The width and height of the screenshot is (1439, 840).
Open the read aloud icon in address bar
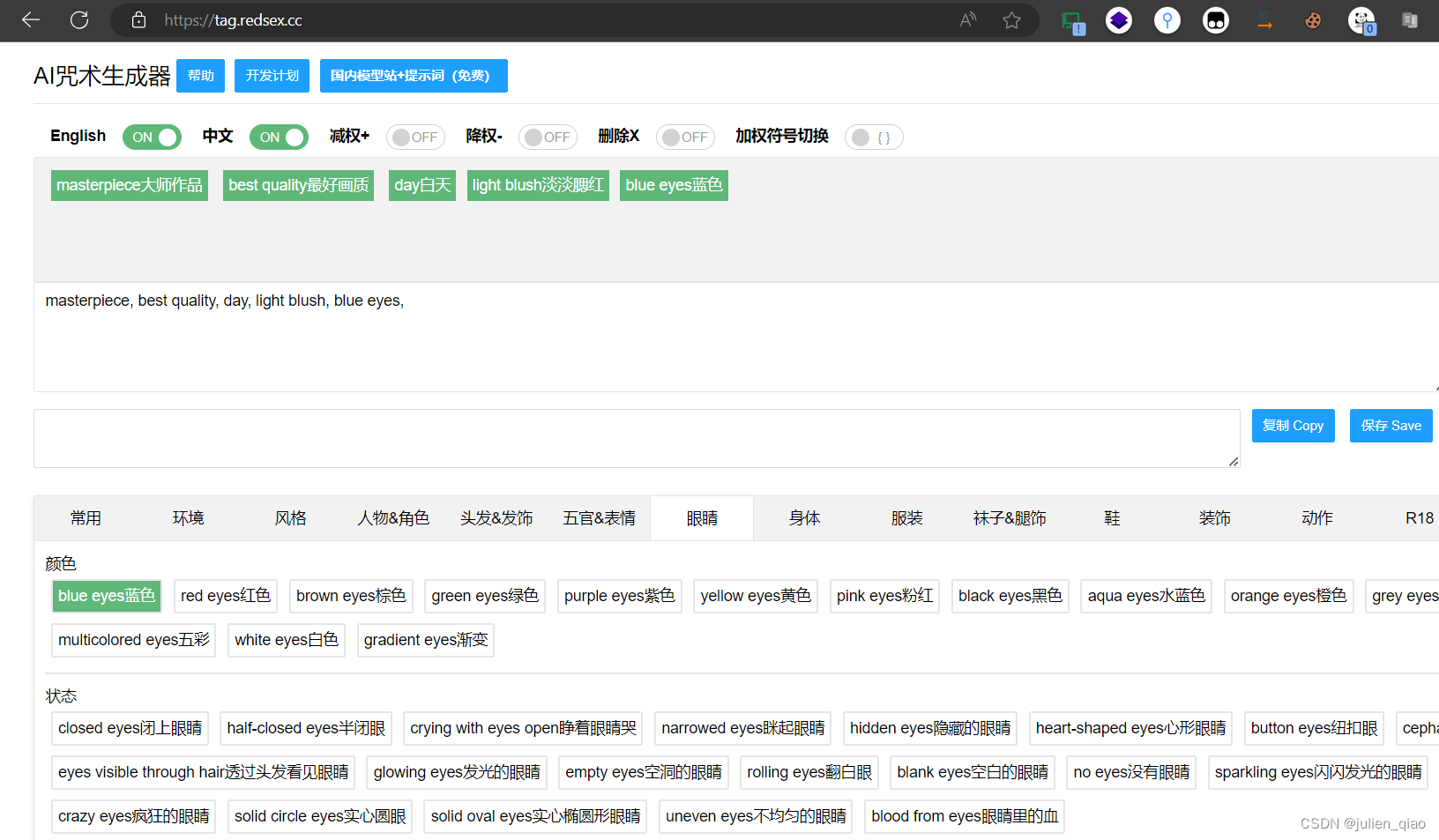click(x=968, y=19)
